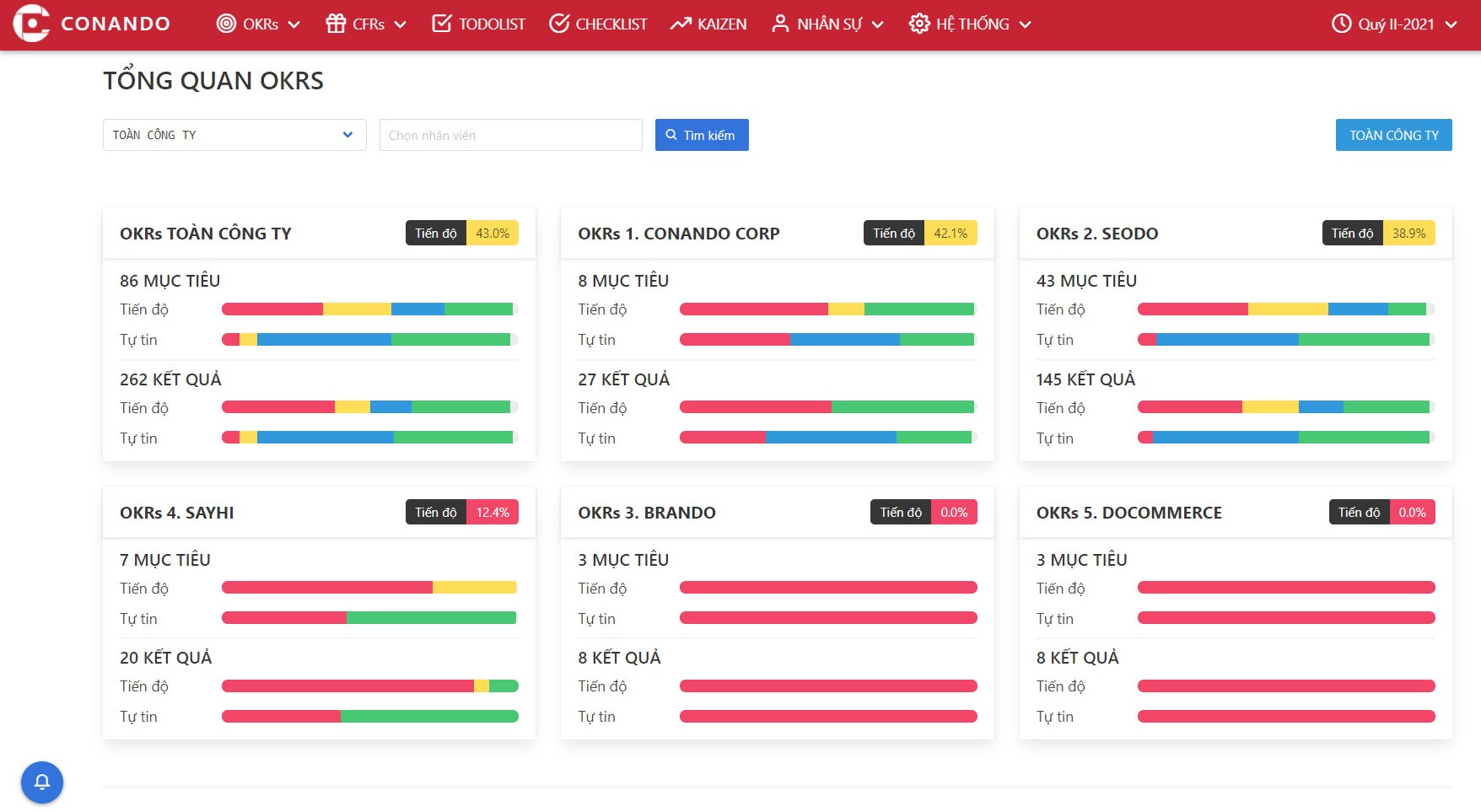Screen dimensions: 1481x812
Task: Click the Chọn nhân viên input field
Action: (x=510, y=135)
